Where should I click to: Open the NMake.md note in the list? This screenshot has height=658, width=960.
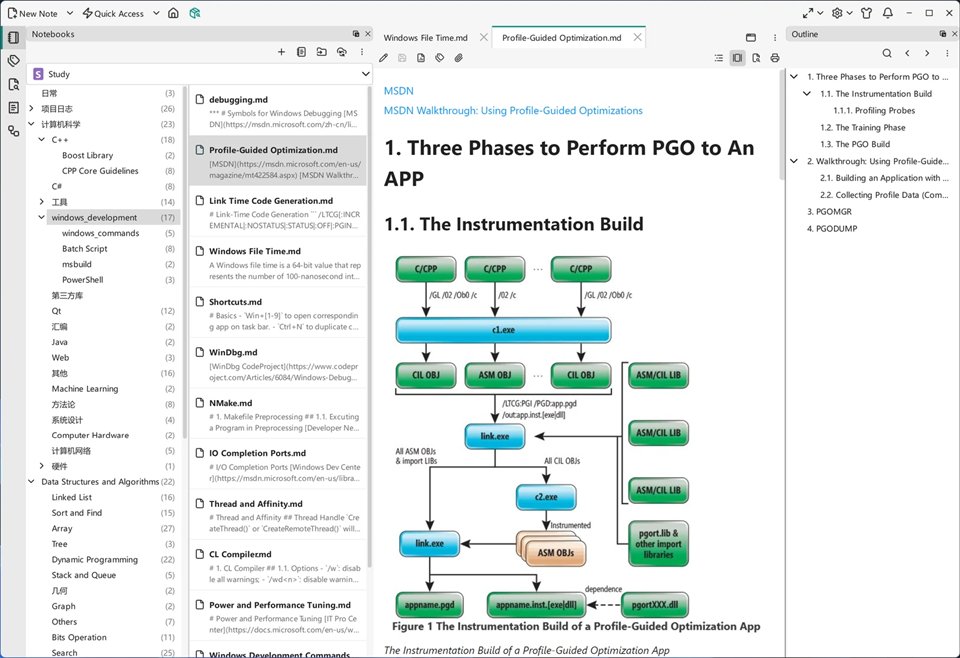278,414
